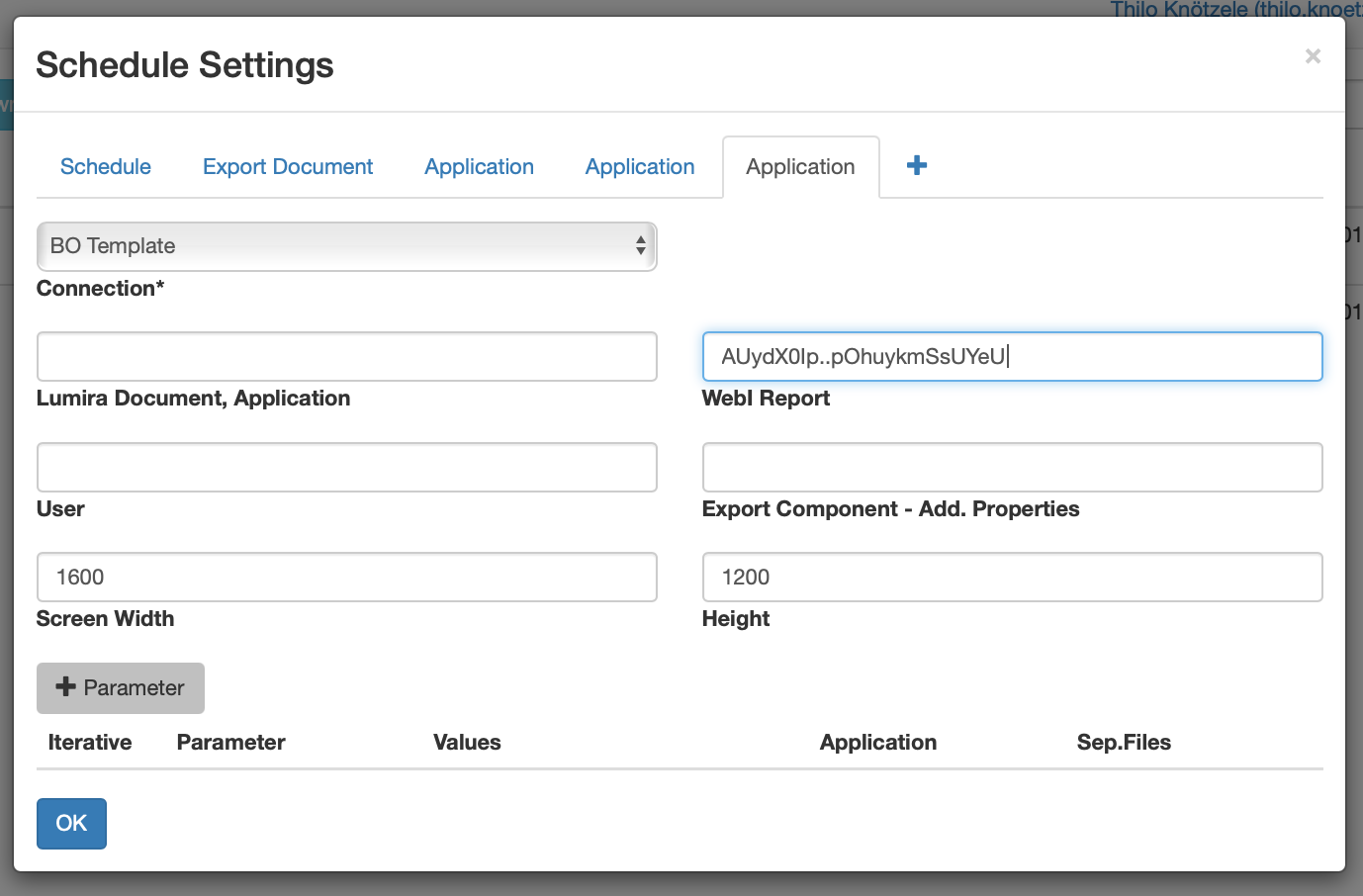This screenshot has height=896, width=1363.
Task: Add a new Parameter
Action: 121,688
